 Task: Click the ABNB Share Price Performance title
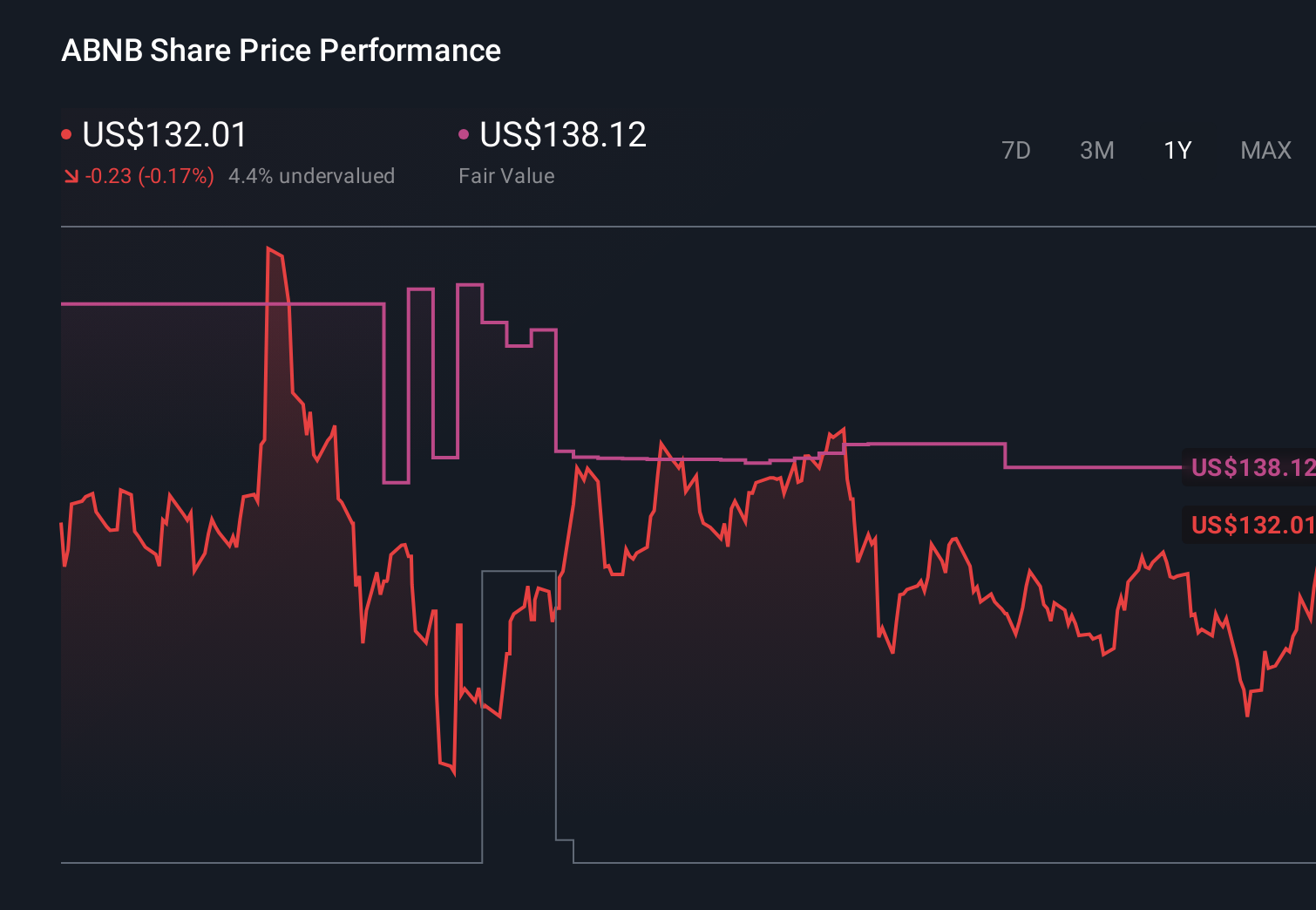281,51
